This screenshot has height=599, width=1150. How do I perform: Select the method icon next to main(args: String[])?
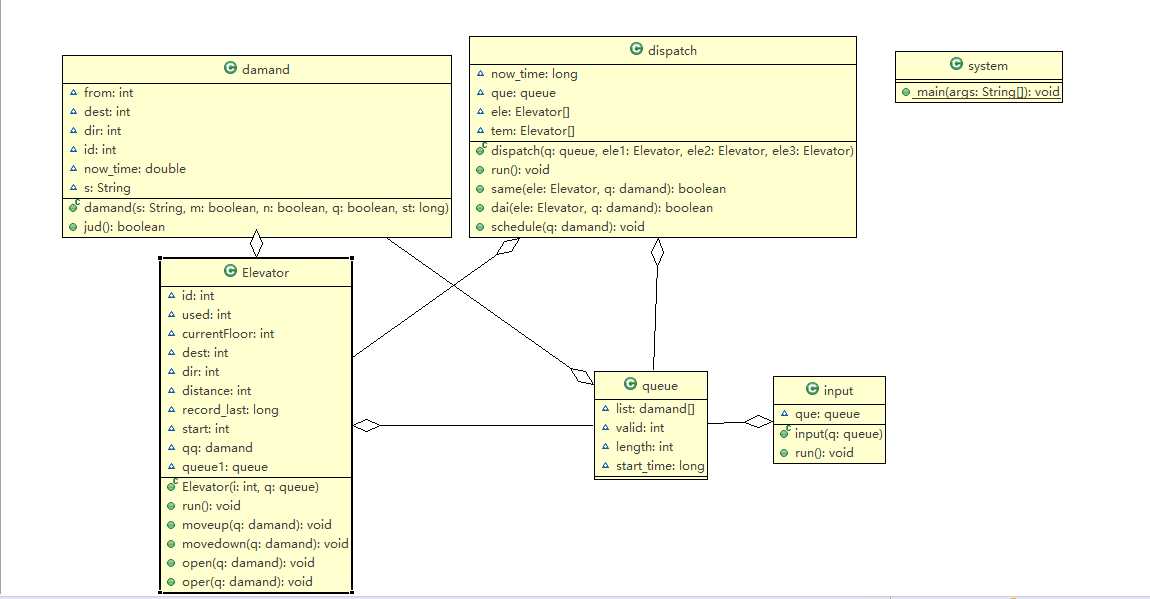[906, 92]
